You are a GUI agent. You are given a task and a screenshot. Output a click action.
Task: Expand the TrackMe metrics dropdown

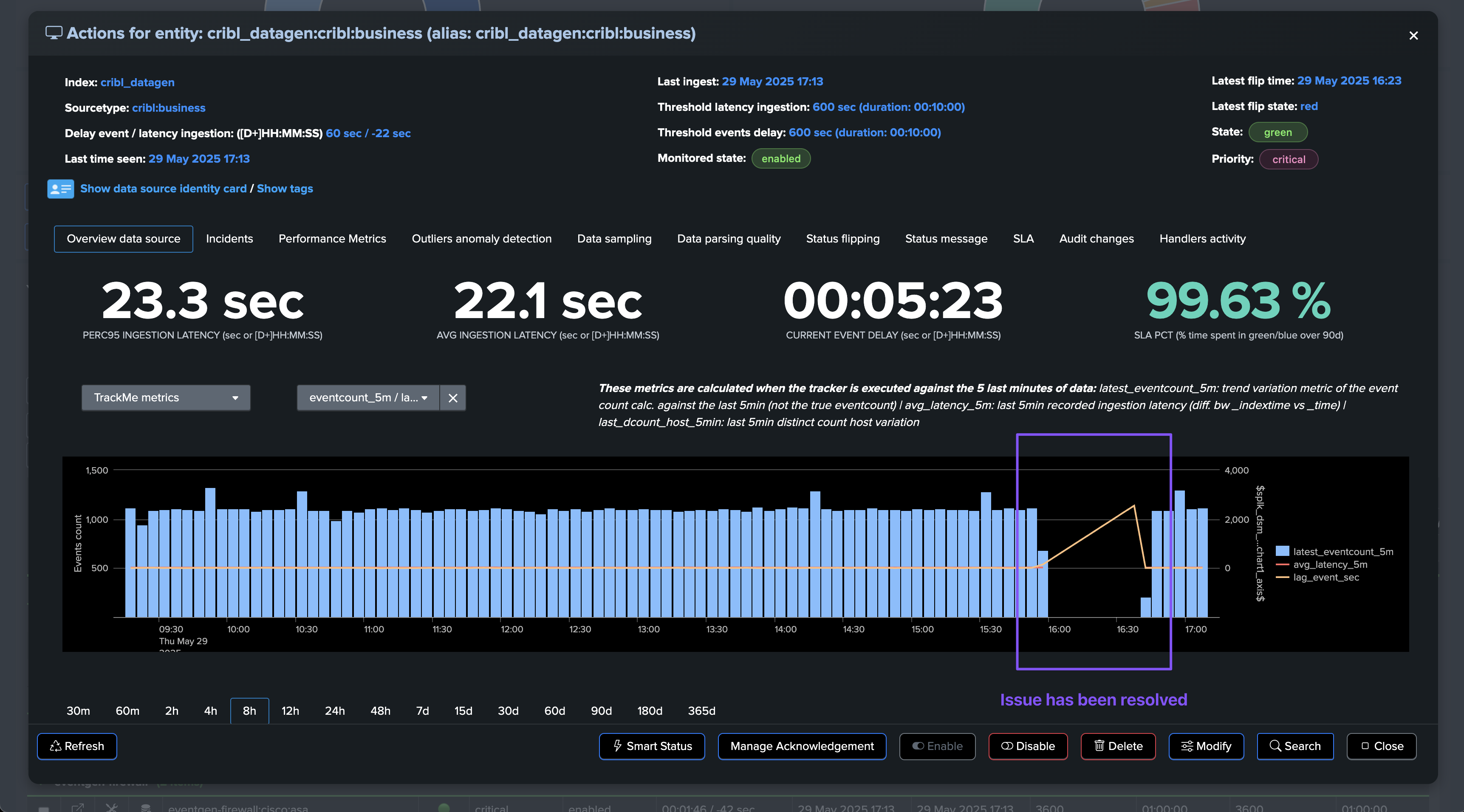pos(165,398)
